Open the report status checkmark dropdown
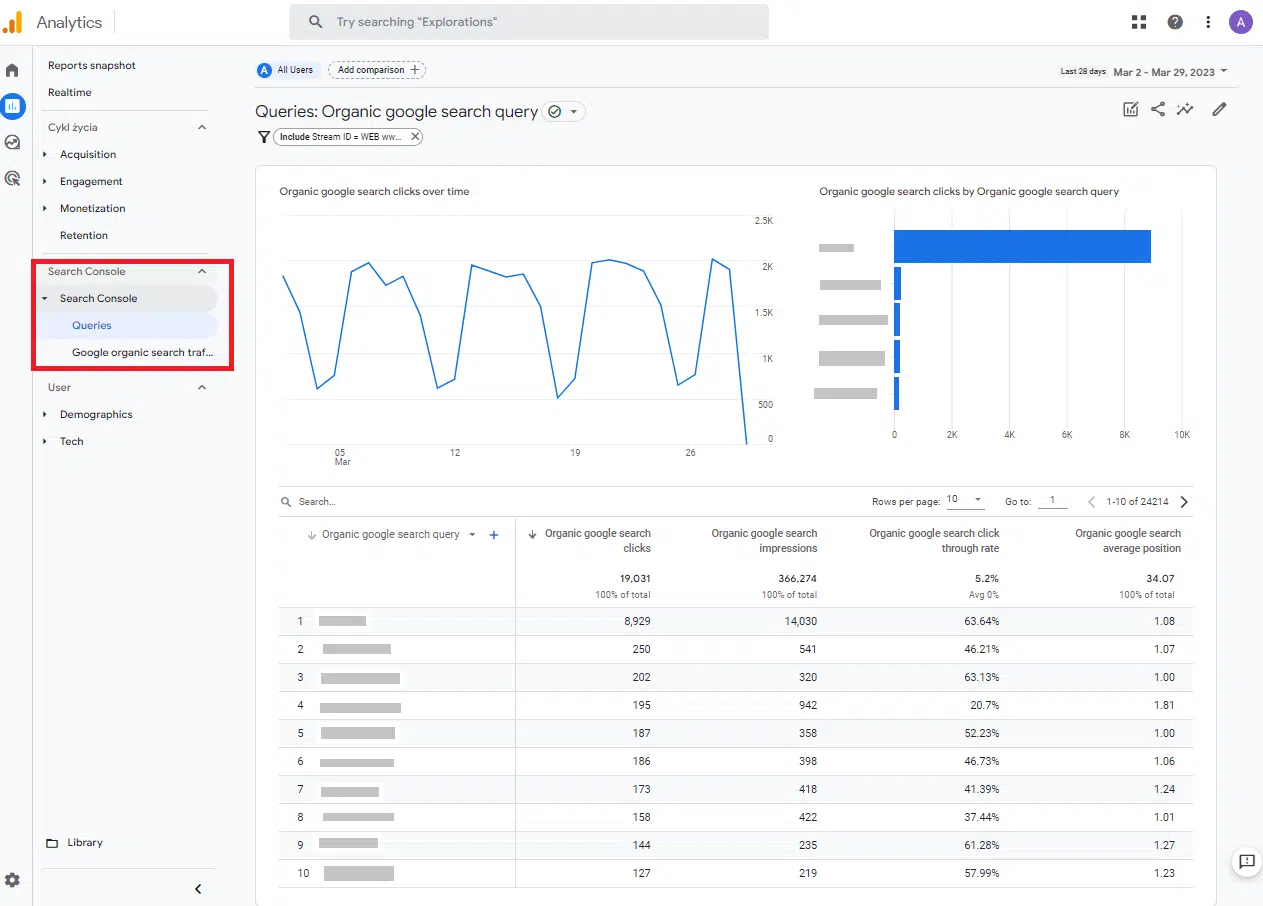Screen dimensions: 1263x906 (x=563, y=112)
